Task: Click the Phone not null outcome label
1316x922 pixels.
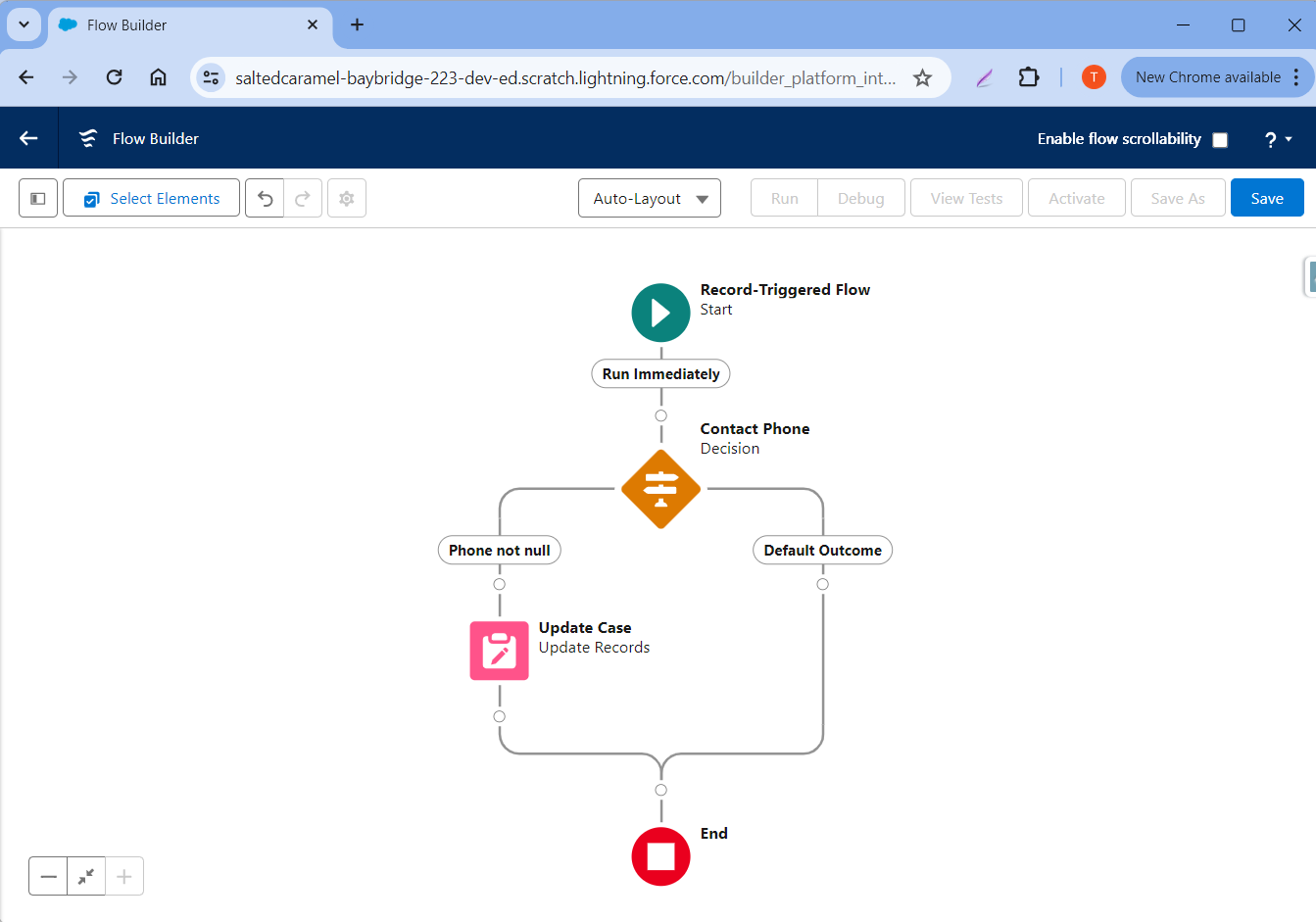Action: click(499, 551)
